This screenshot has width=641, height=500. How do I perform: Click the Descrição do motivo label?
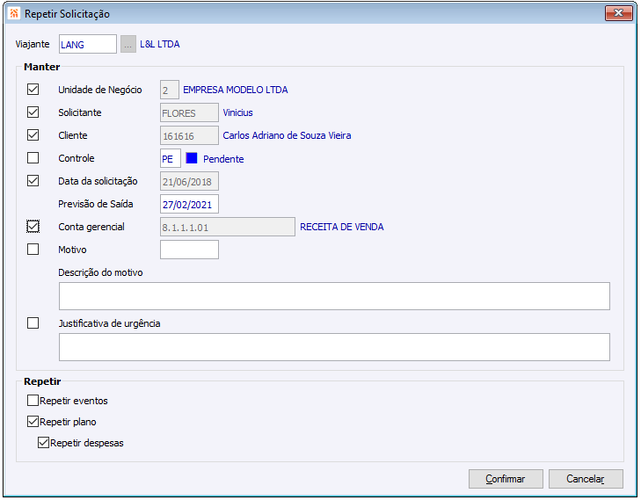tap(101, 272)
